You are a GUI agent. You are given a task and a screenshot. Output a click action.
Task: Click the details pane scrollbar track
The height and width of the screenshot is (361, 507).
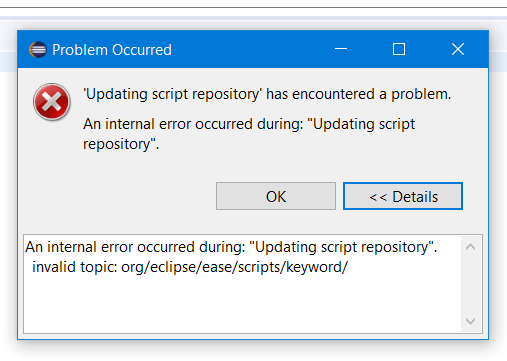(470, 284)
